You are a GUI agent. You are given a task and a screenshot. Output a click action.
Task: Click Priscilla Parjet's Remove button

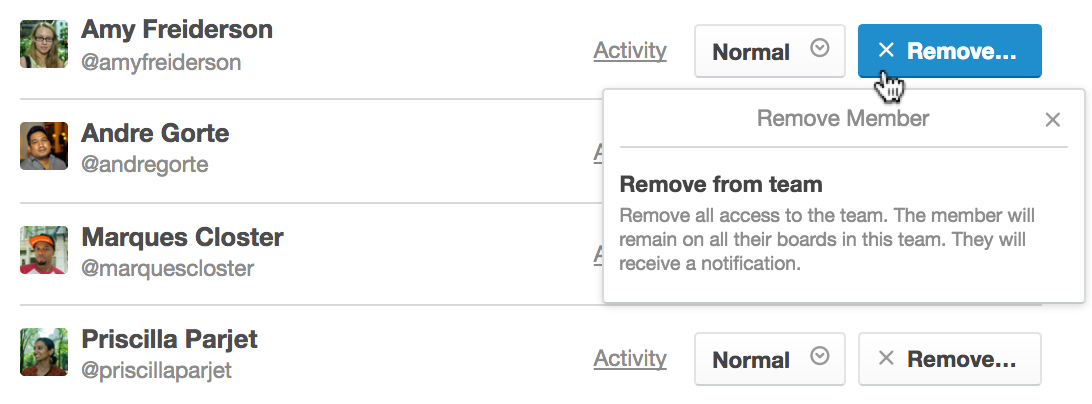click(950, 359)
